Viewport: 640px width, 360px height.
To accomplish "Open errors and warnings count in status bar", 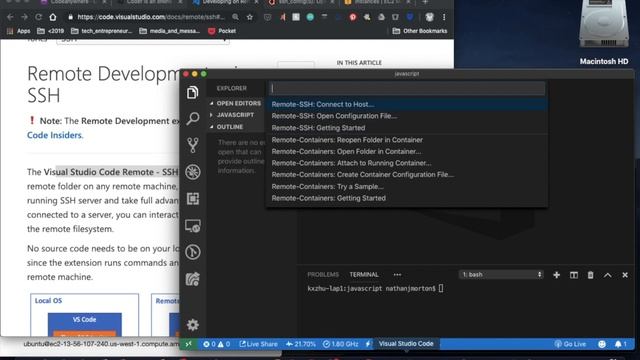I will pyautogui.click(x=216, y=344).
